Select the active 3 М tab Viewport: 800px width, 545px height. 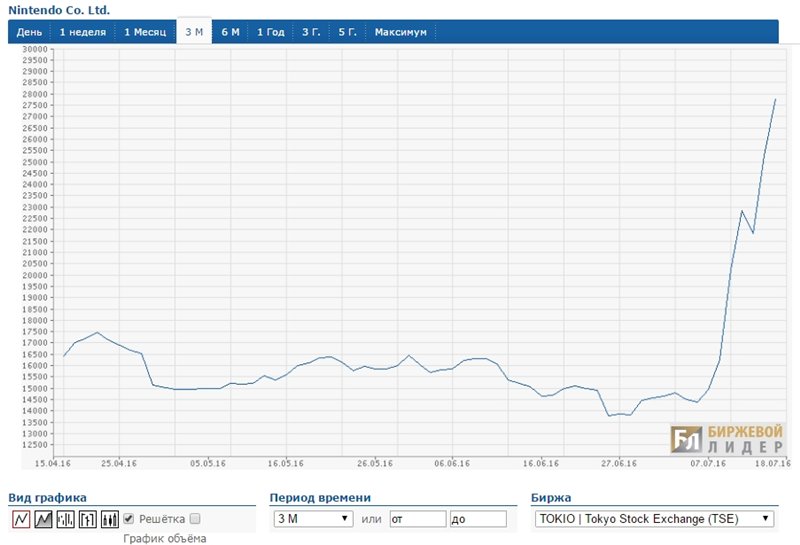click(194, 32)
